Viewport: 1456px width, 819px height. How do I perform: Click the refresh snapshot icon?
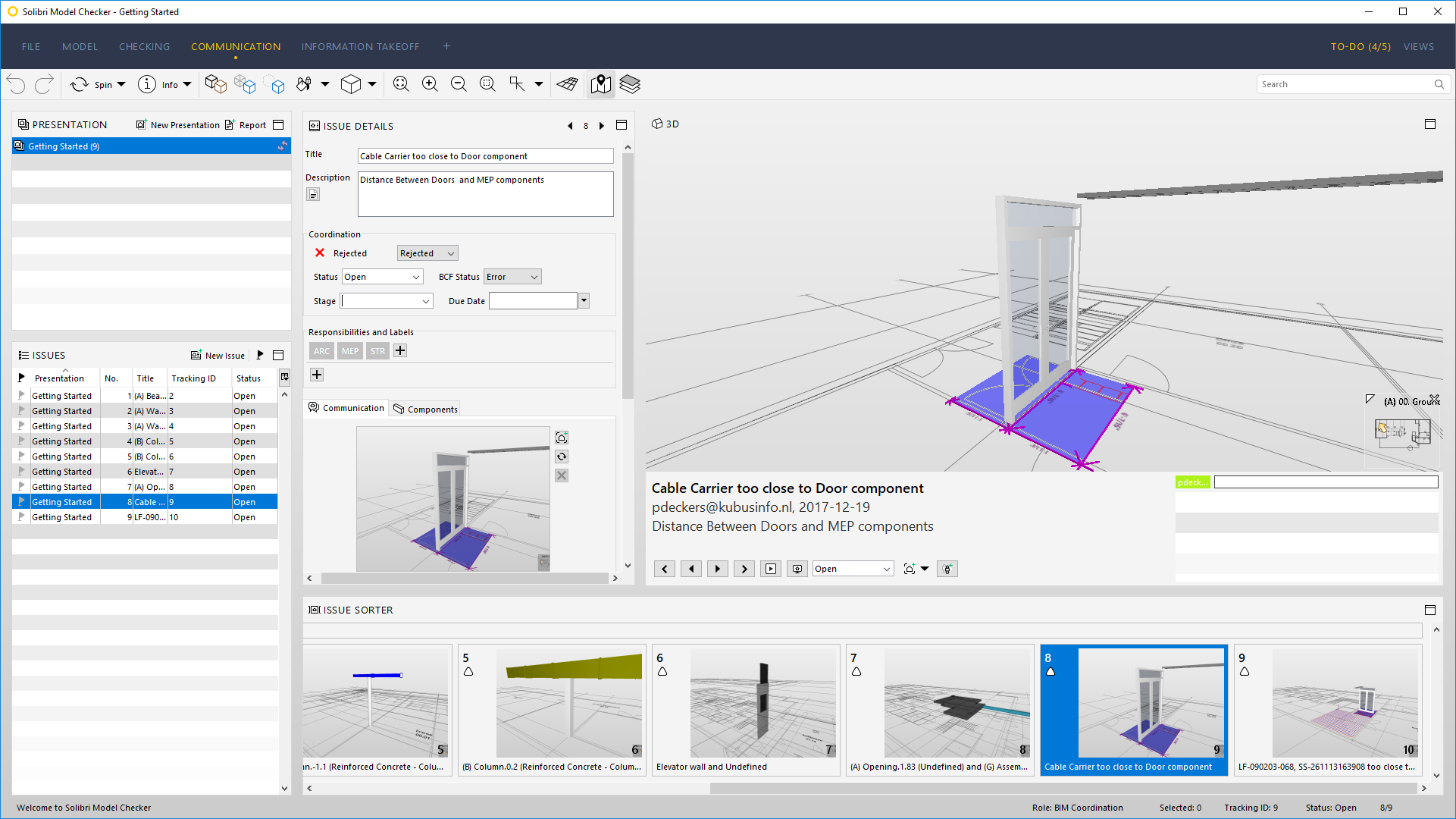(x=562, y=457)
